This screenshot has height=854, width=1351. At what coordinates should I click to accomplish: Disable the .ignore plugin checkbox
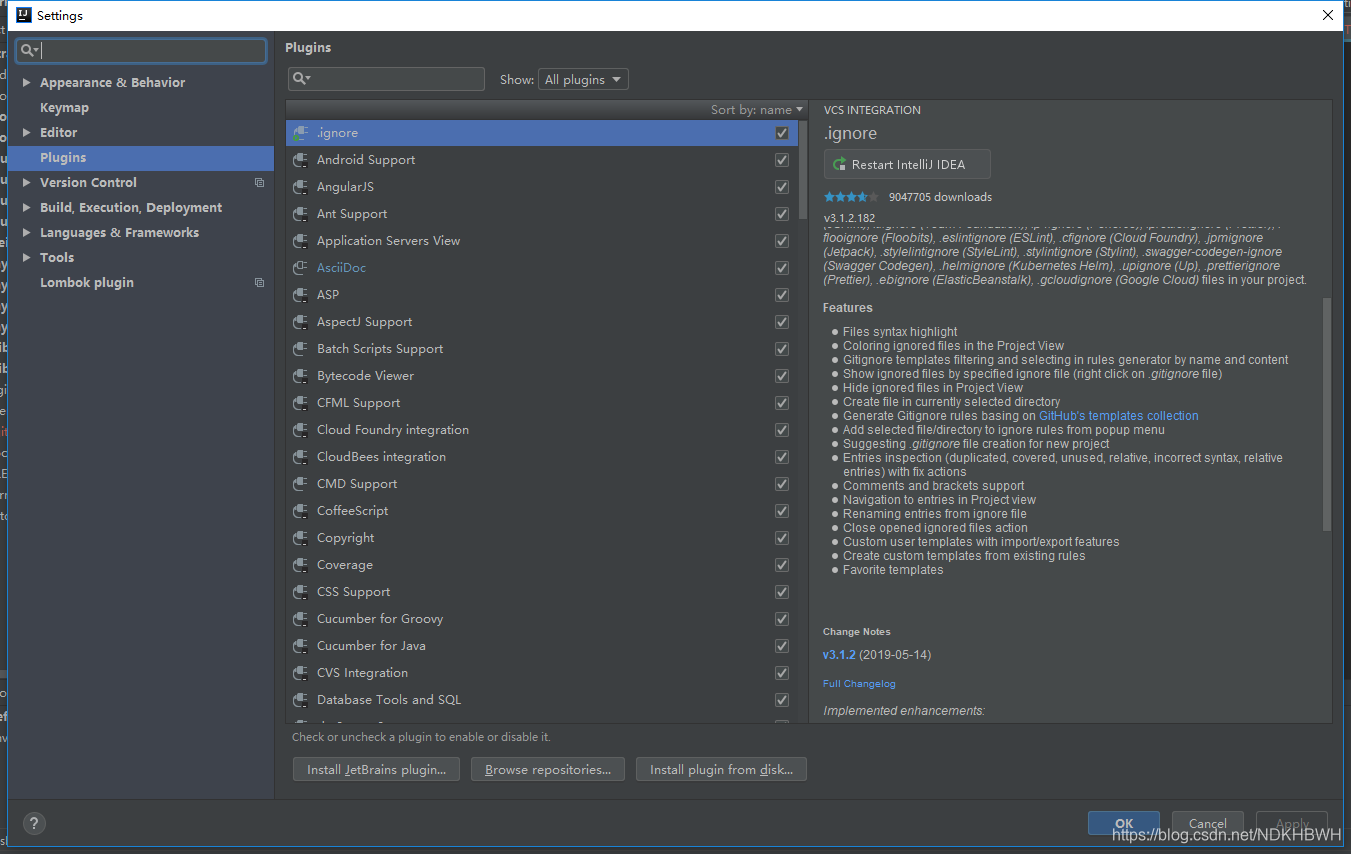tap(782, 133)
